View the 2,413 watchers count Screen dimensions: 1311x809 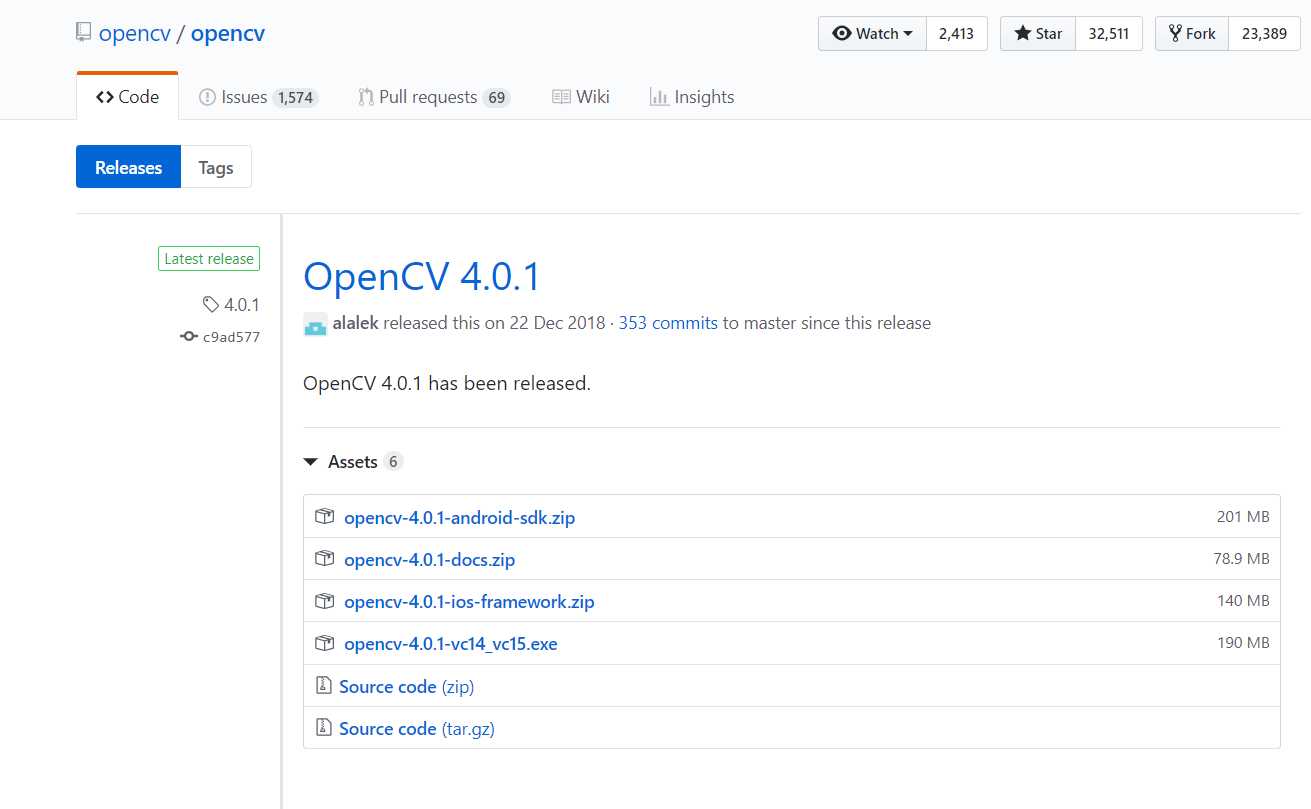pyautogui.click(x=956, y=33)
